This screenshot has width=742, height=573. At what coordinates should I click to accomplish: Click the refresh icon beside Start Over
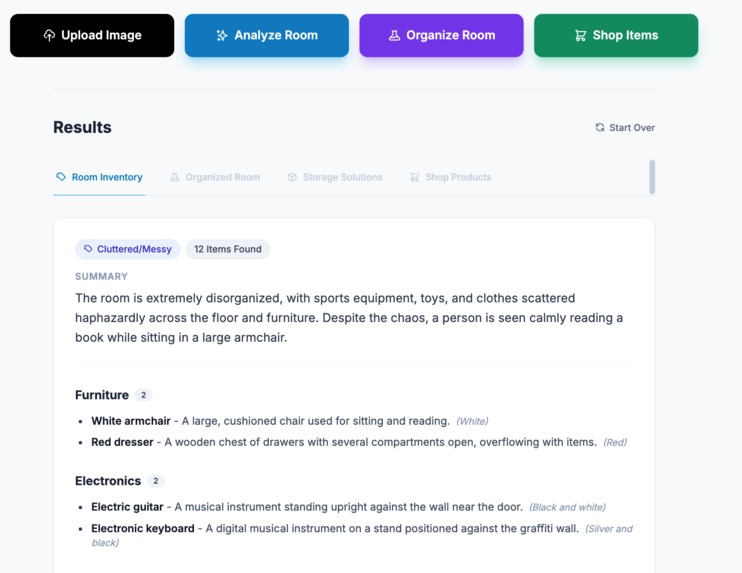(x=600, y=127)
